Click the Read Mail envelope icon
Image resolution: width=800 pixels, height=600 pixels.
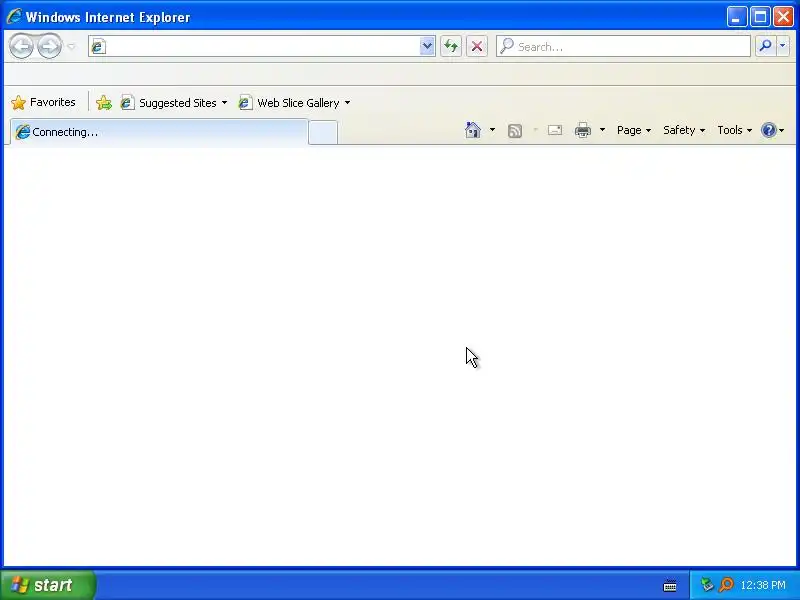coord(555,130)
